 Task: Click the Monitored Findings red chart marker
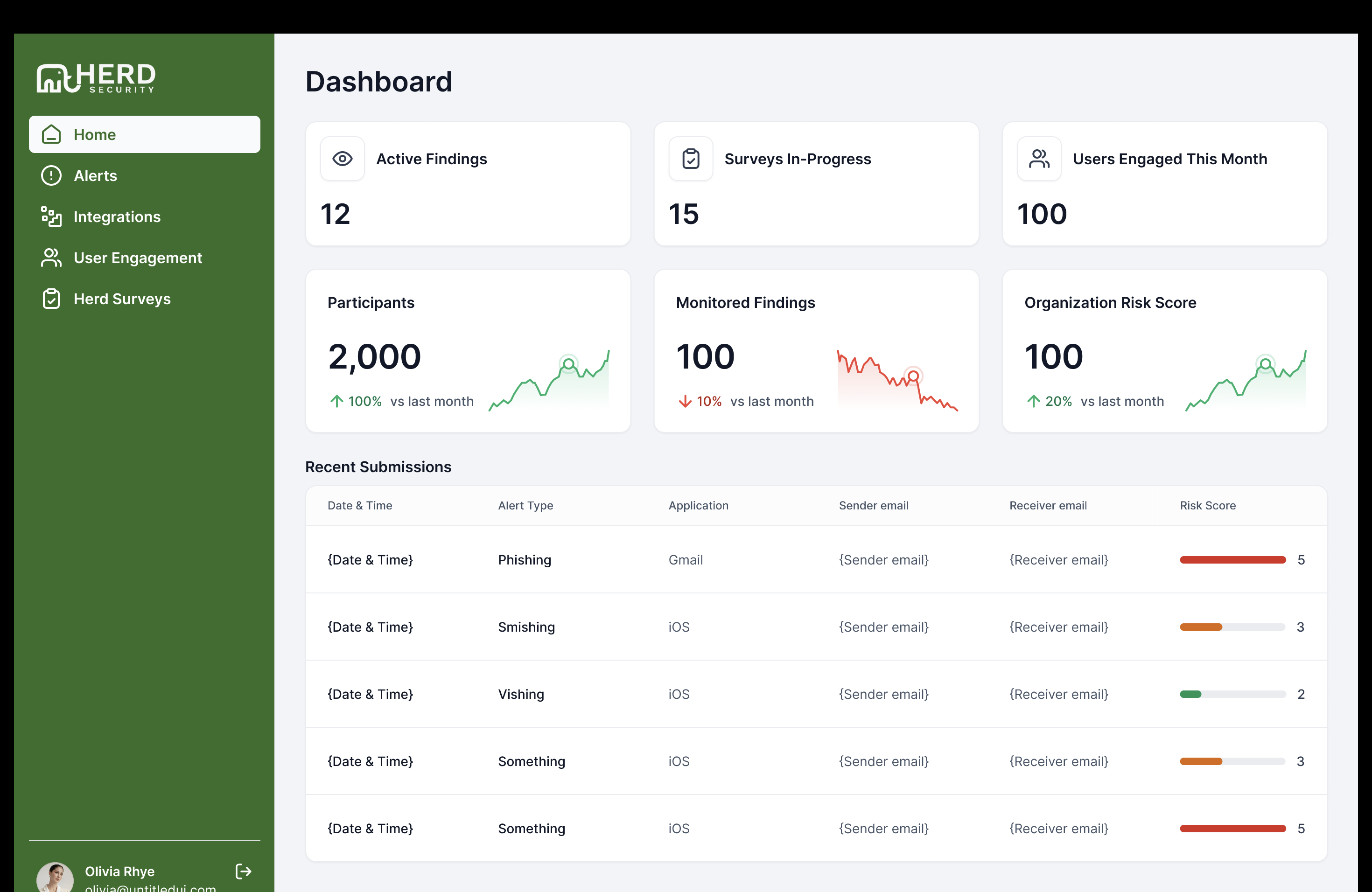point(913,376)
